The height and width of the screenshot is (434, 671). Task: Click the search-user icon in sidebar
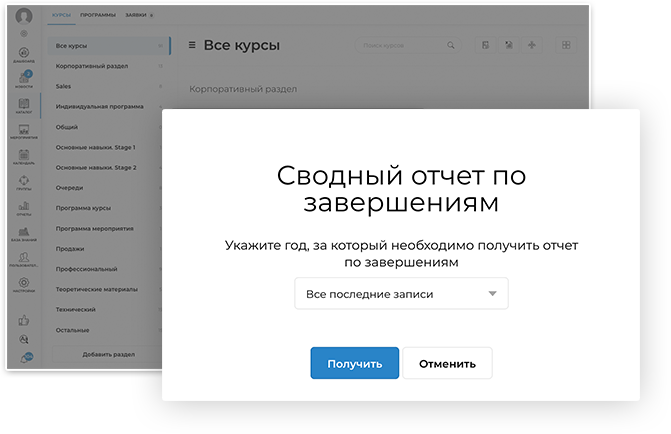pyautogui.click(x=24, y=339)
